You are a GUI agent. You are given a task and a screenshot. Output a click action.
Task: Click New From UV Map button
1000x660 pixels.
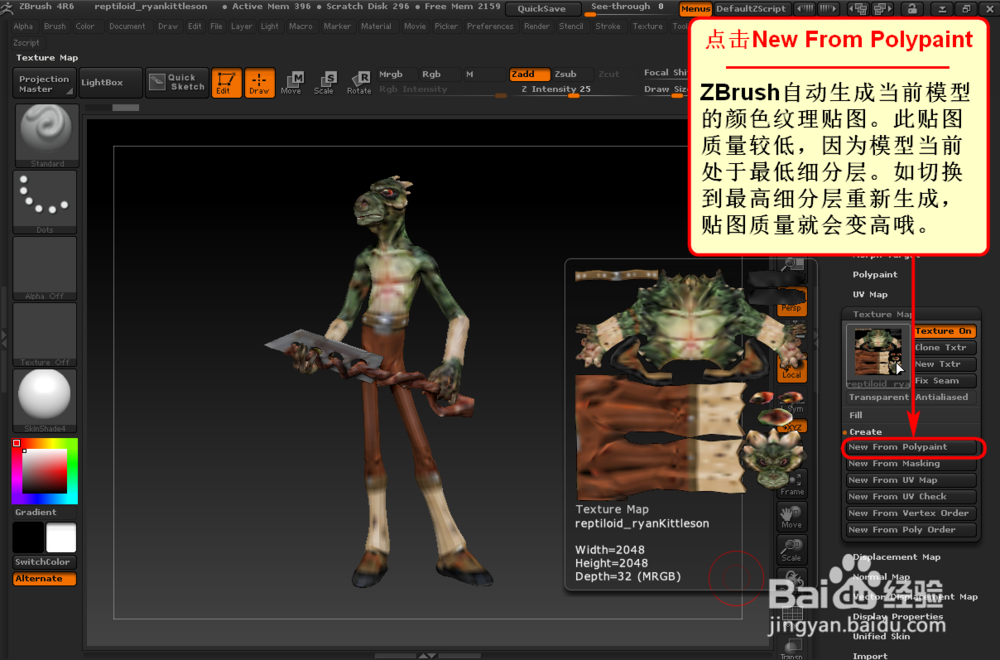click(x=911, y=480)
